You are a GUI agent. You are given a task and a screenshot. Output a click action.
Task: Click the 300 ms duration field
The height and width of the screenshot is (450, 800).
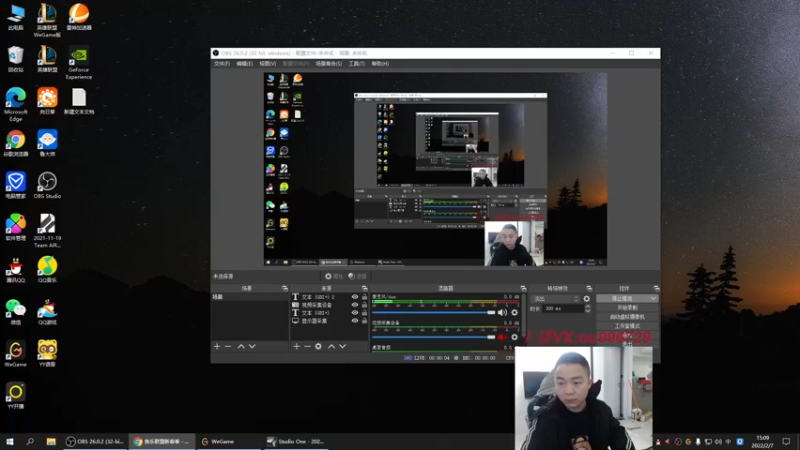click(x=563, y=309)
